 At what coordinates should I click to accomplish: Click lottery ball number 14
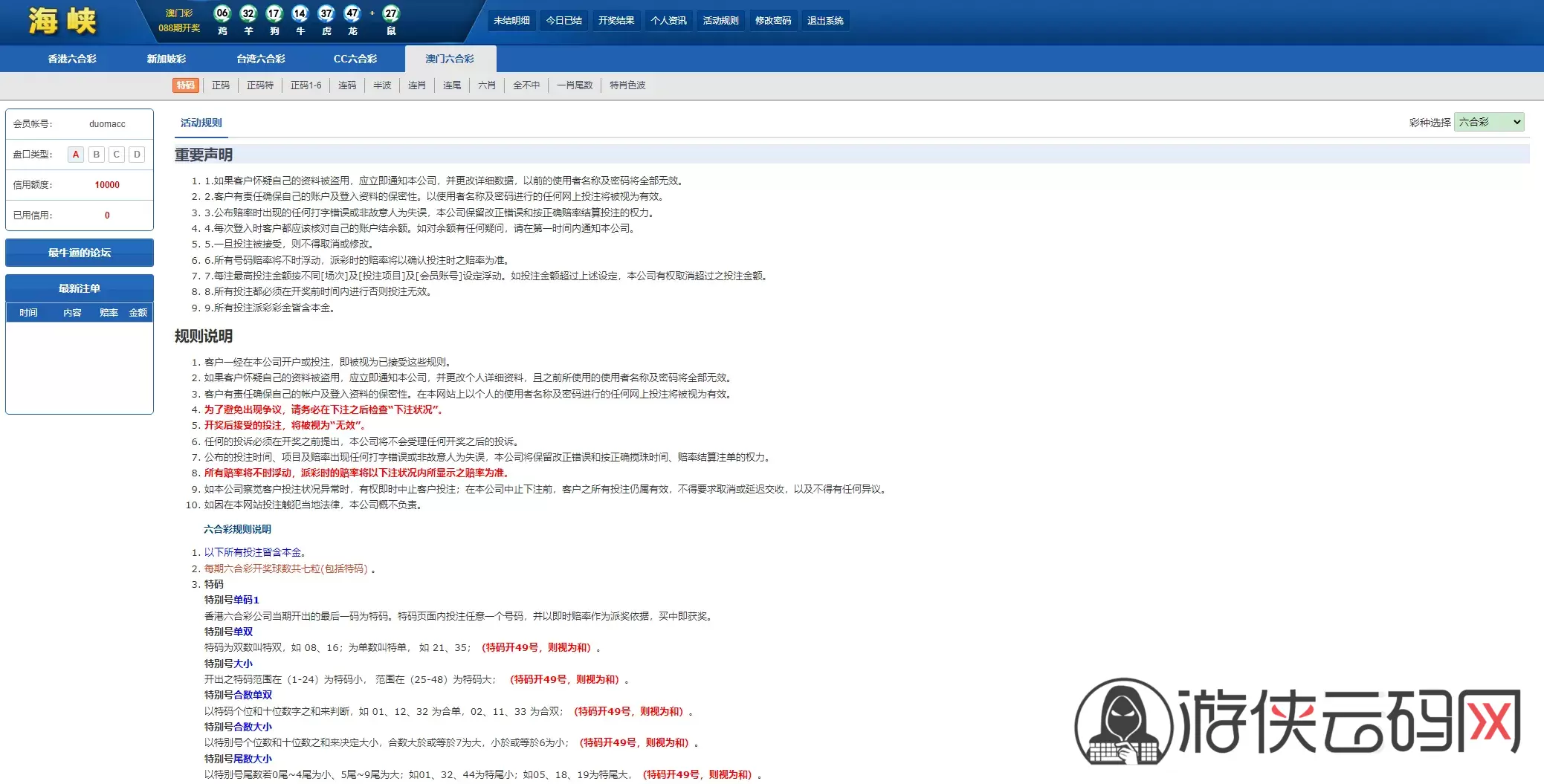tap(300, 13)
